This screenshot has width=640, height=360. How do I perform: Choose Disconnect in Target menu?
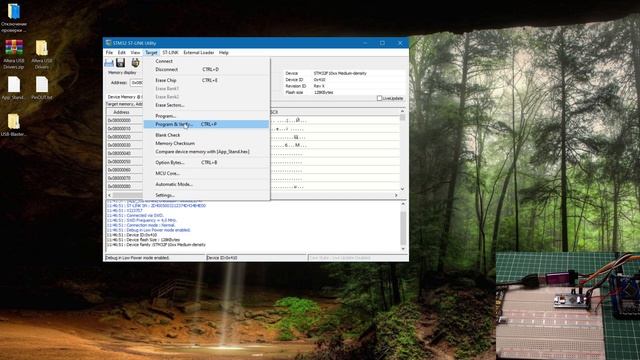206,69
